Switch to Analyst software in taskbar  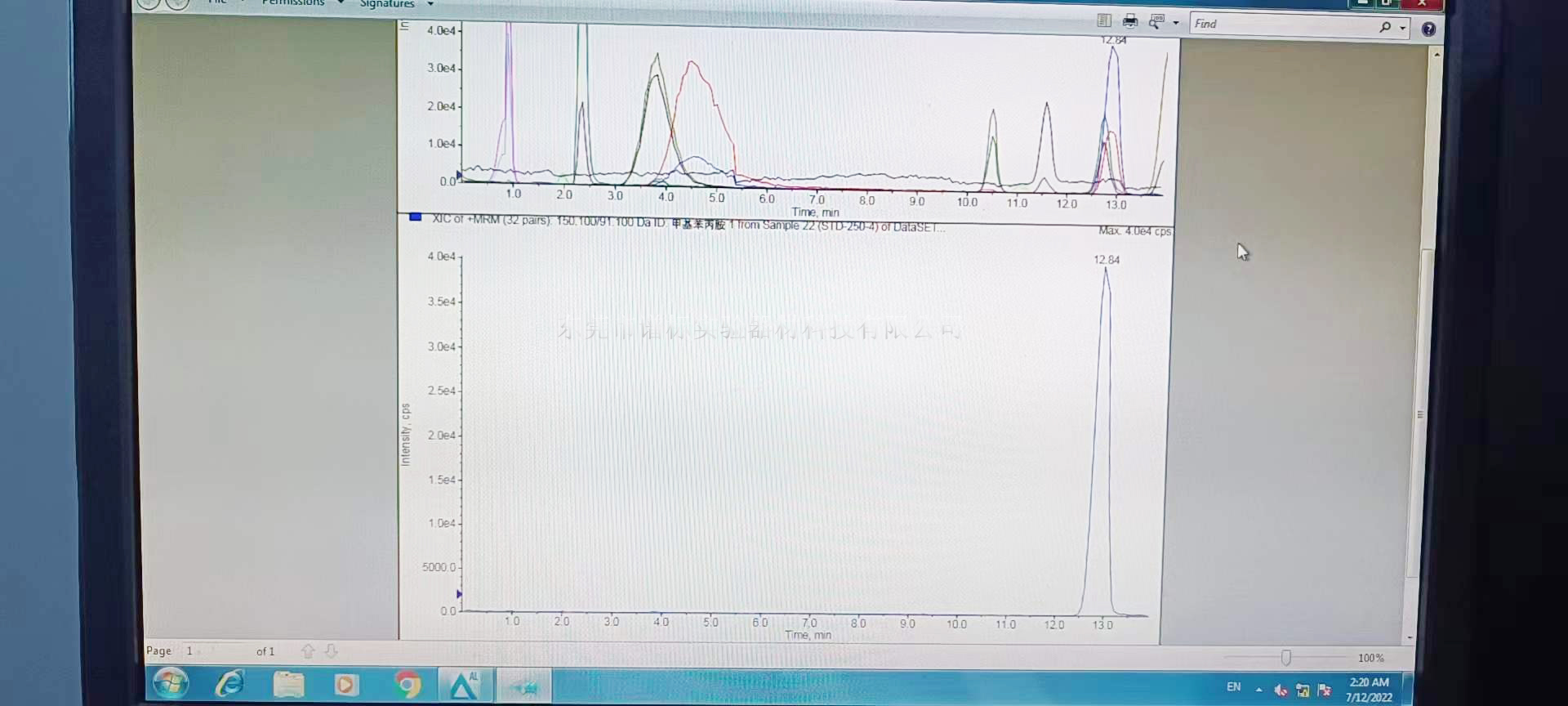[x=464, y=686]
